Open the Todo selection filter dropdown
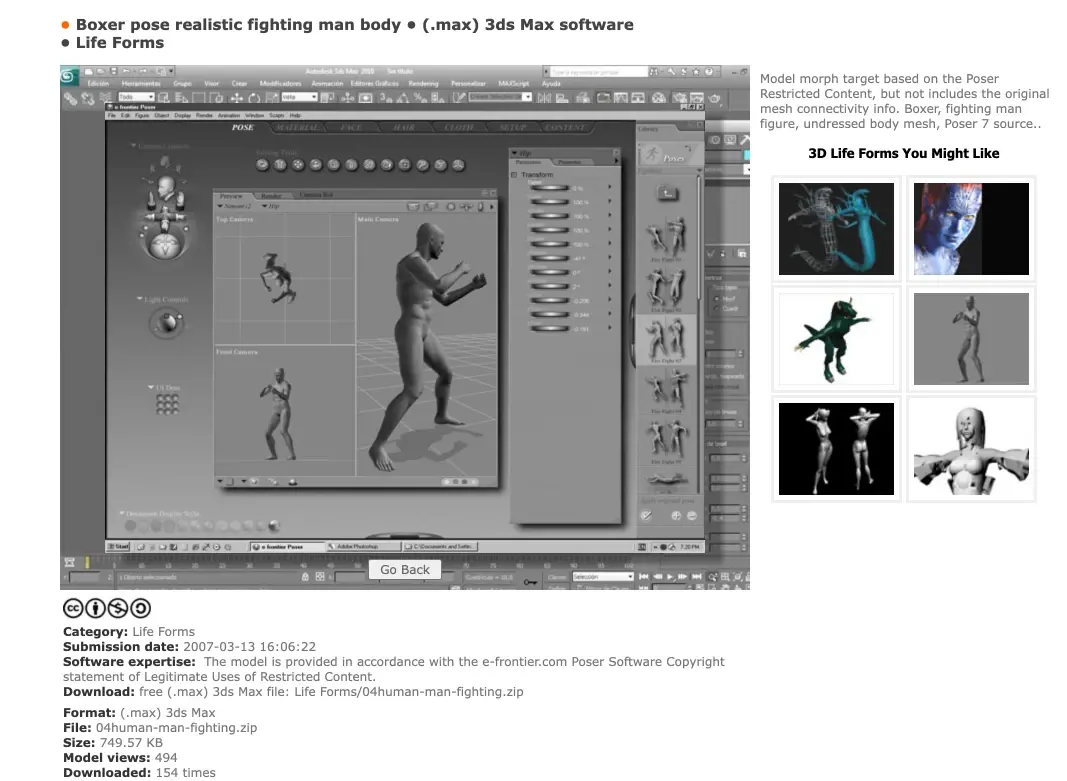 coord(135,97)
